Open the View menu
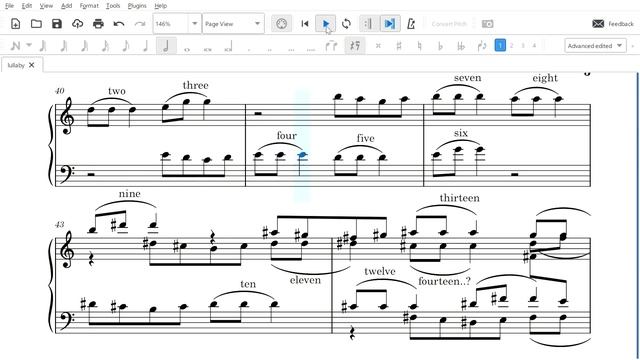 pos(46,6)
